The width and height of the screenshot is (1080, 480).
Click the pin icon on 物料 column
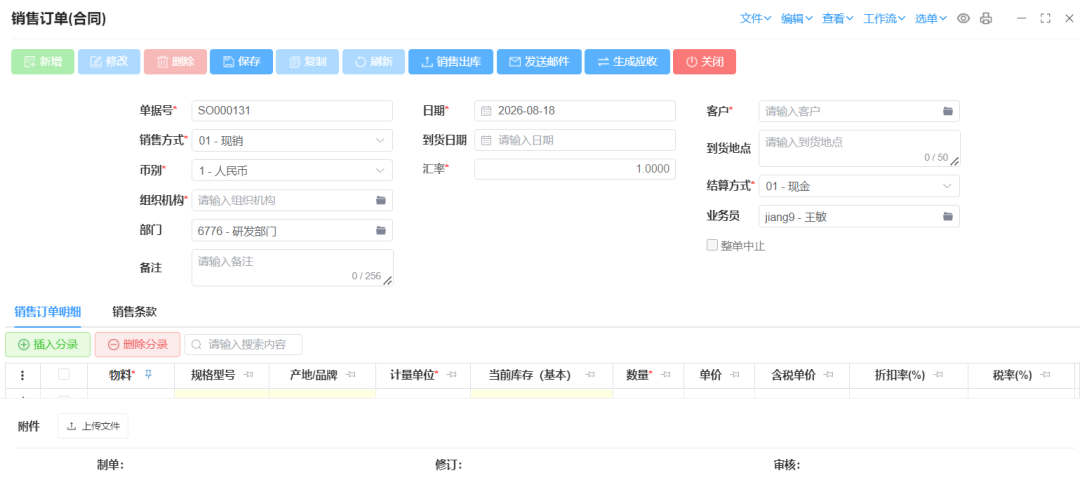tap(148, 375)
